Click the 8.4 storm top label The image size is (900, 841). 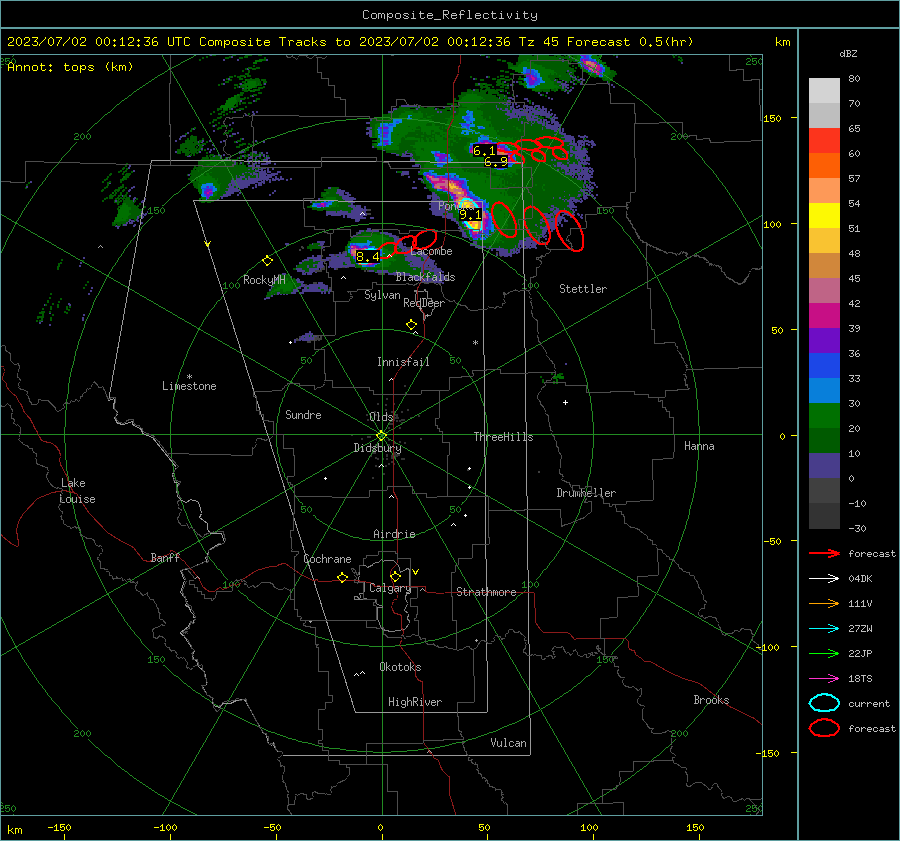coord(367,257)
